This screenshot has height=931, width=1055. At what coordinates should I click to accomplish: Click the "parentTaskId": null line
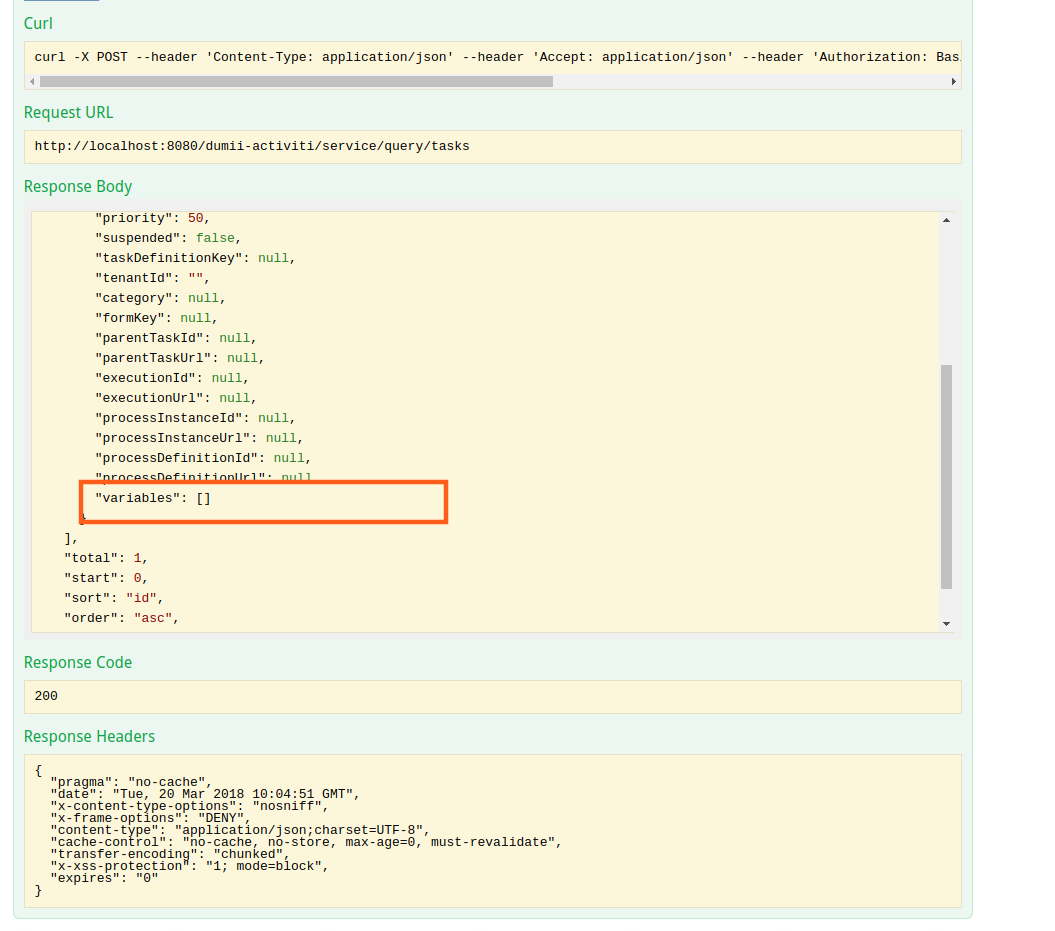point(176,338)
